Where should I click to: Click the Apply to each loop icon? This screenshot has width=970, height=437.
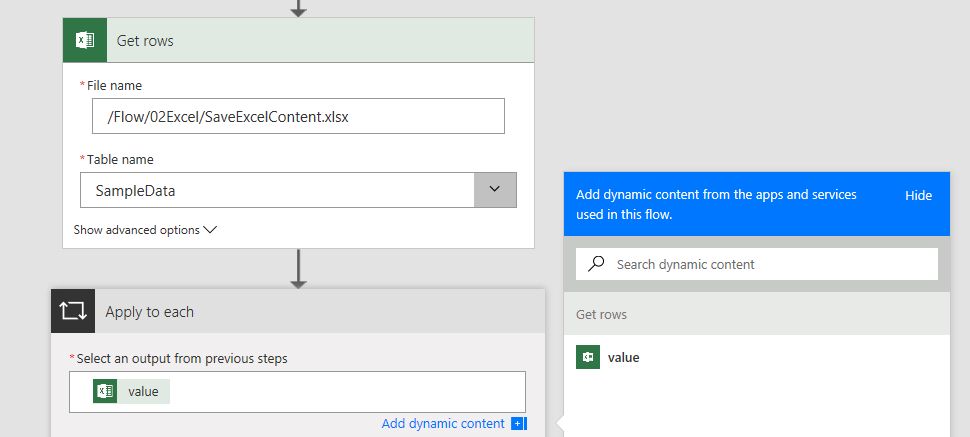click(73, 312)
